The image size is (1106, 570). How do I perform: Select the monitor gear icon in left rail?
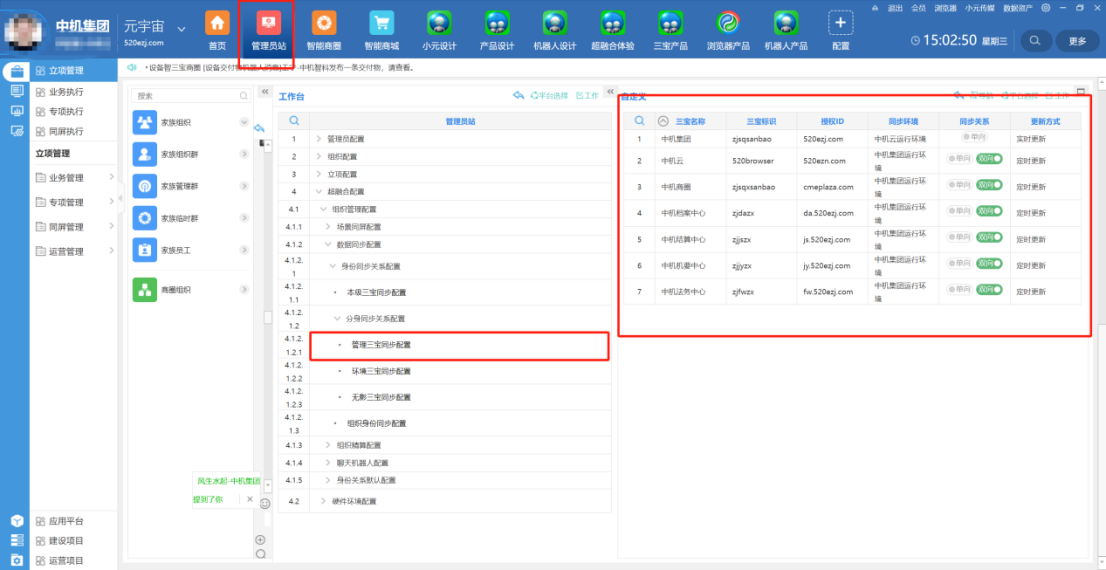(18, 131)
